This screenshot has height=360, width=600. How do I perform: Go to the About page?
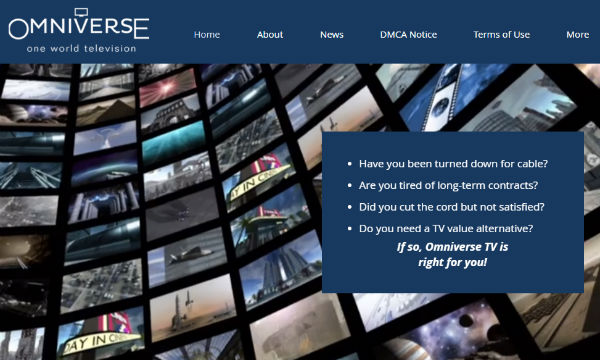tap(270, 35)
